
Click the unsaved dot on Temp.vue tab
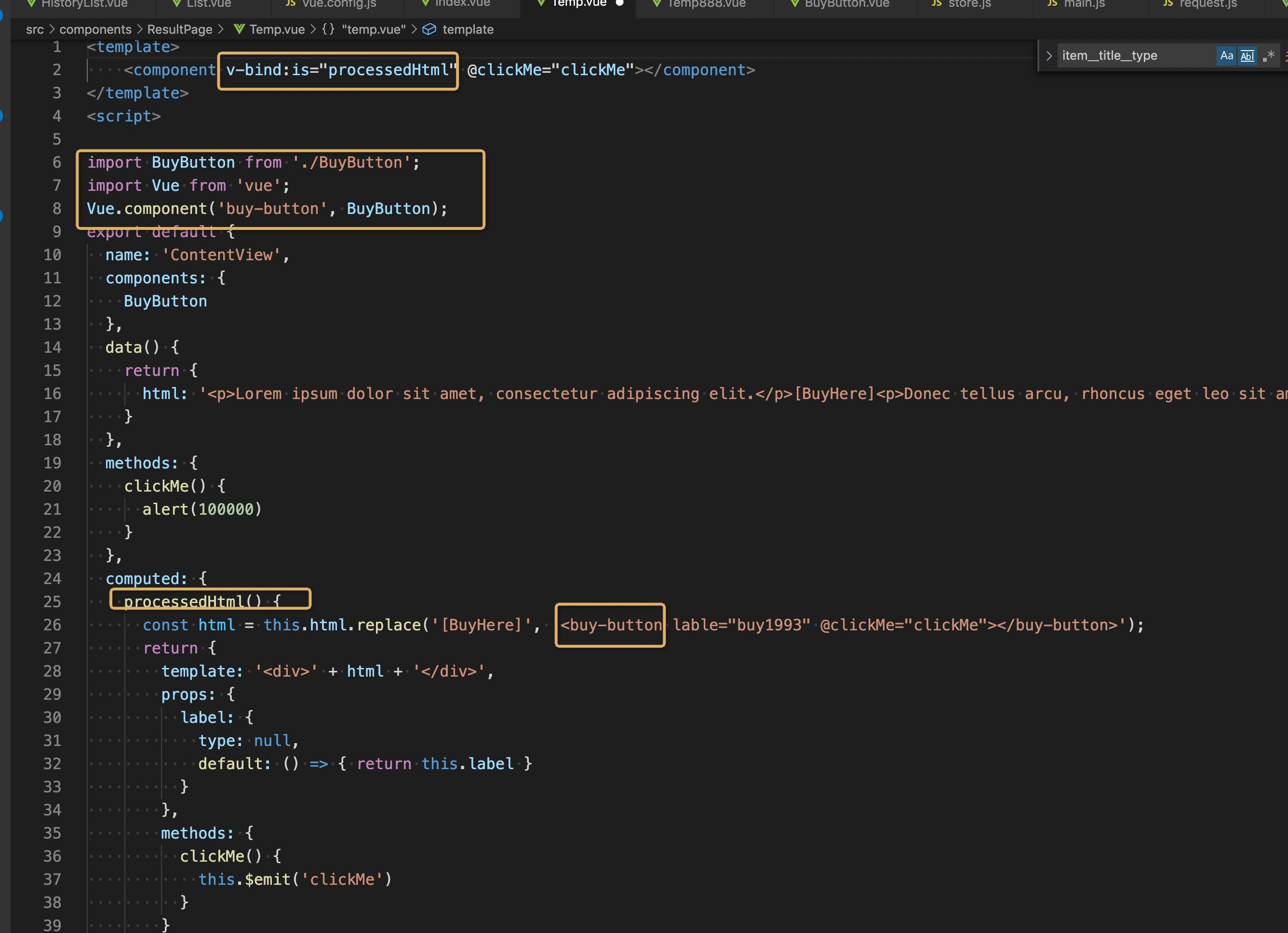point(619,3)
